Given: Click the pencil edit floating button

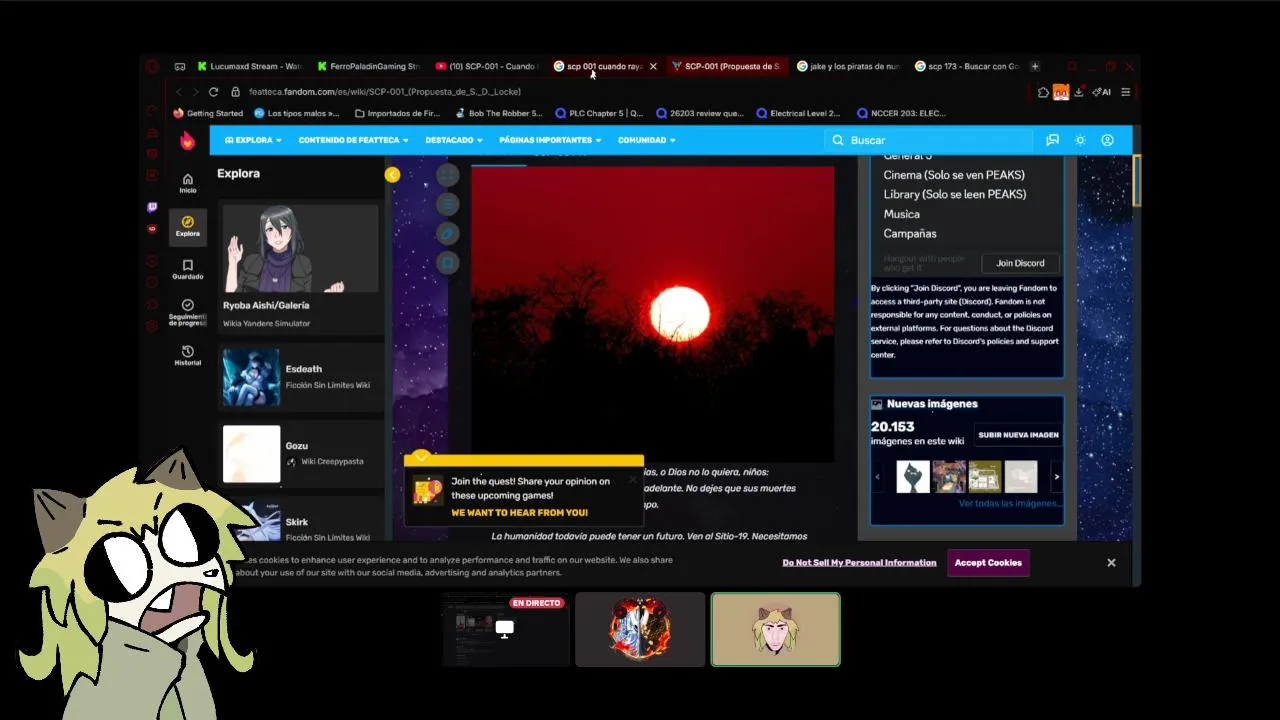Looking at the screenshot, I should coord(447,233).
